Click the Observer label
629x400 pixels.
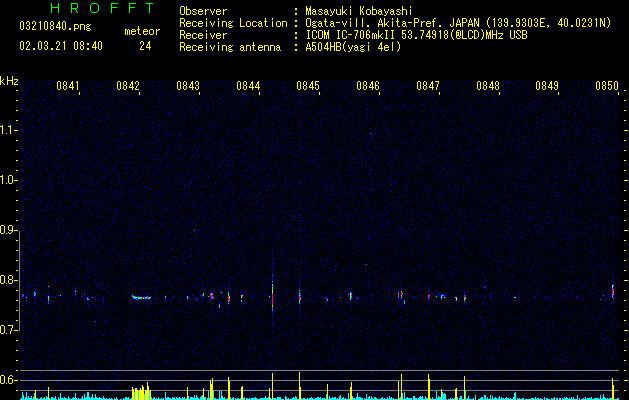pyautogui.click(x=203, y=11)
